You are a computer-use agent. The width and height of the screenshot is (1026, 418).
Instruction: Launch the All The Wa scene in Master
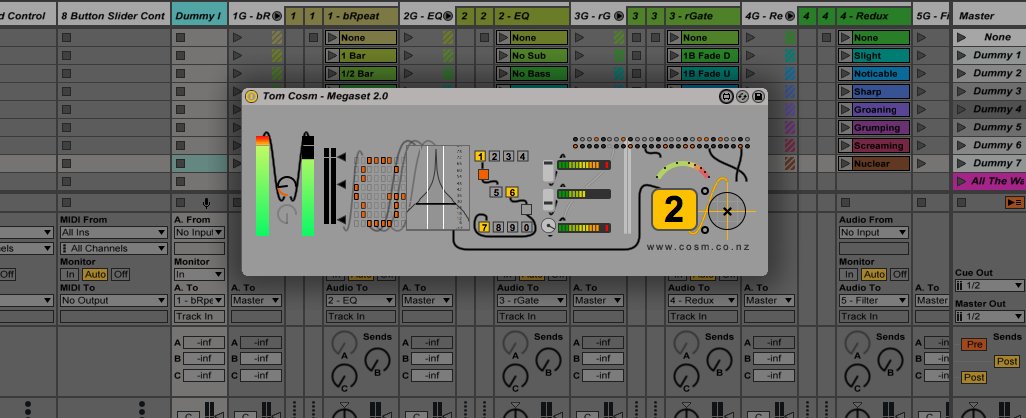pyautogui.click(x=961, y=181)
